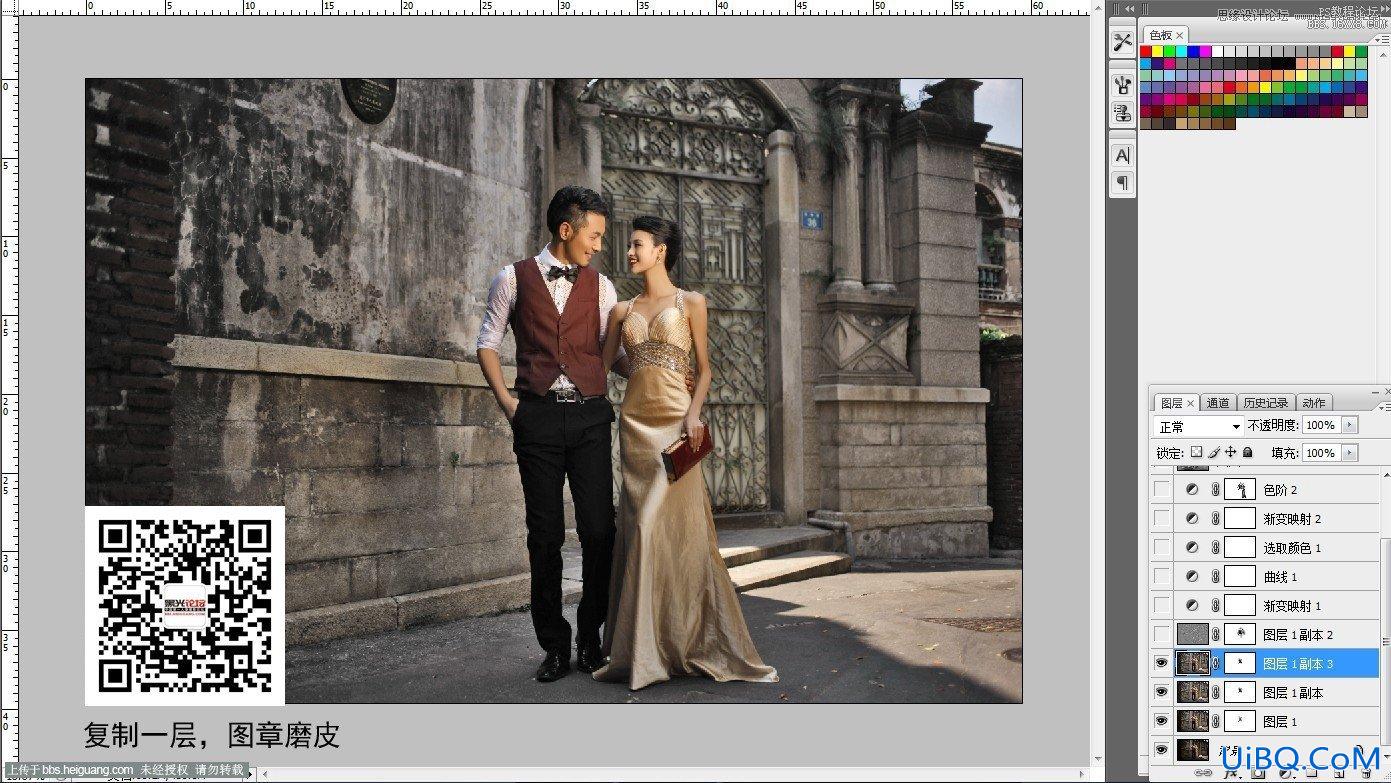
Task: Hide the 图层 1 layer eye
Action: 1161,721
